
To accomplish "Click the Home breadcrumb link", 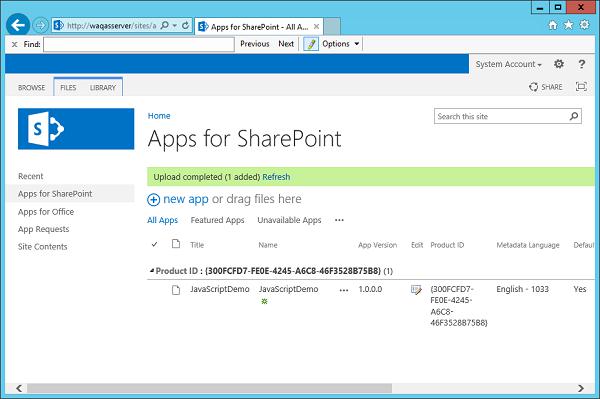I will [159, 116].
